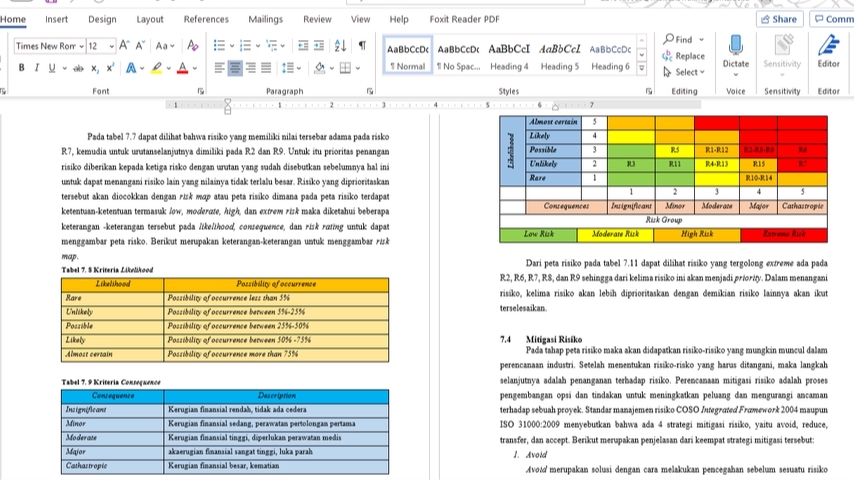
Task: Open Change Case dropdown
Action: 164,46
